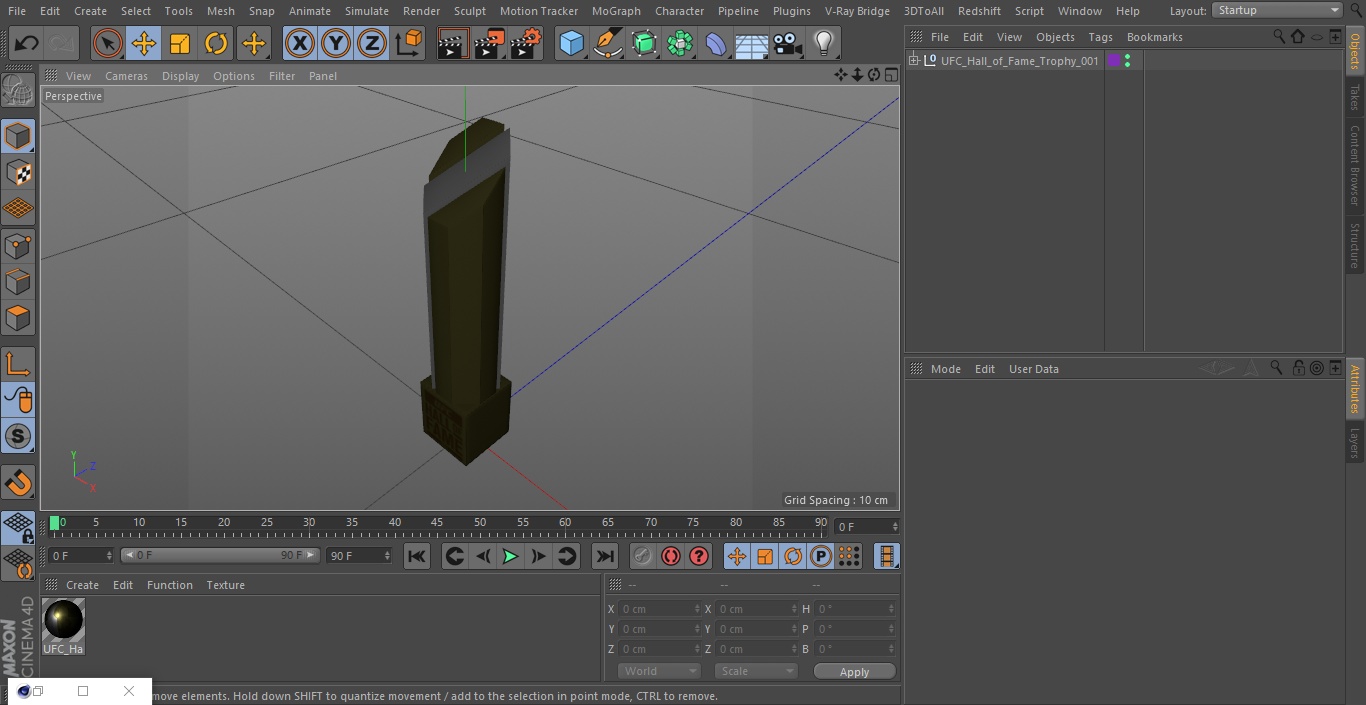Open the Content Browser side tab
The width and height of the screenshot is (1366, 705).
[1355, 165]
